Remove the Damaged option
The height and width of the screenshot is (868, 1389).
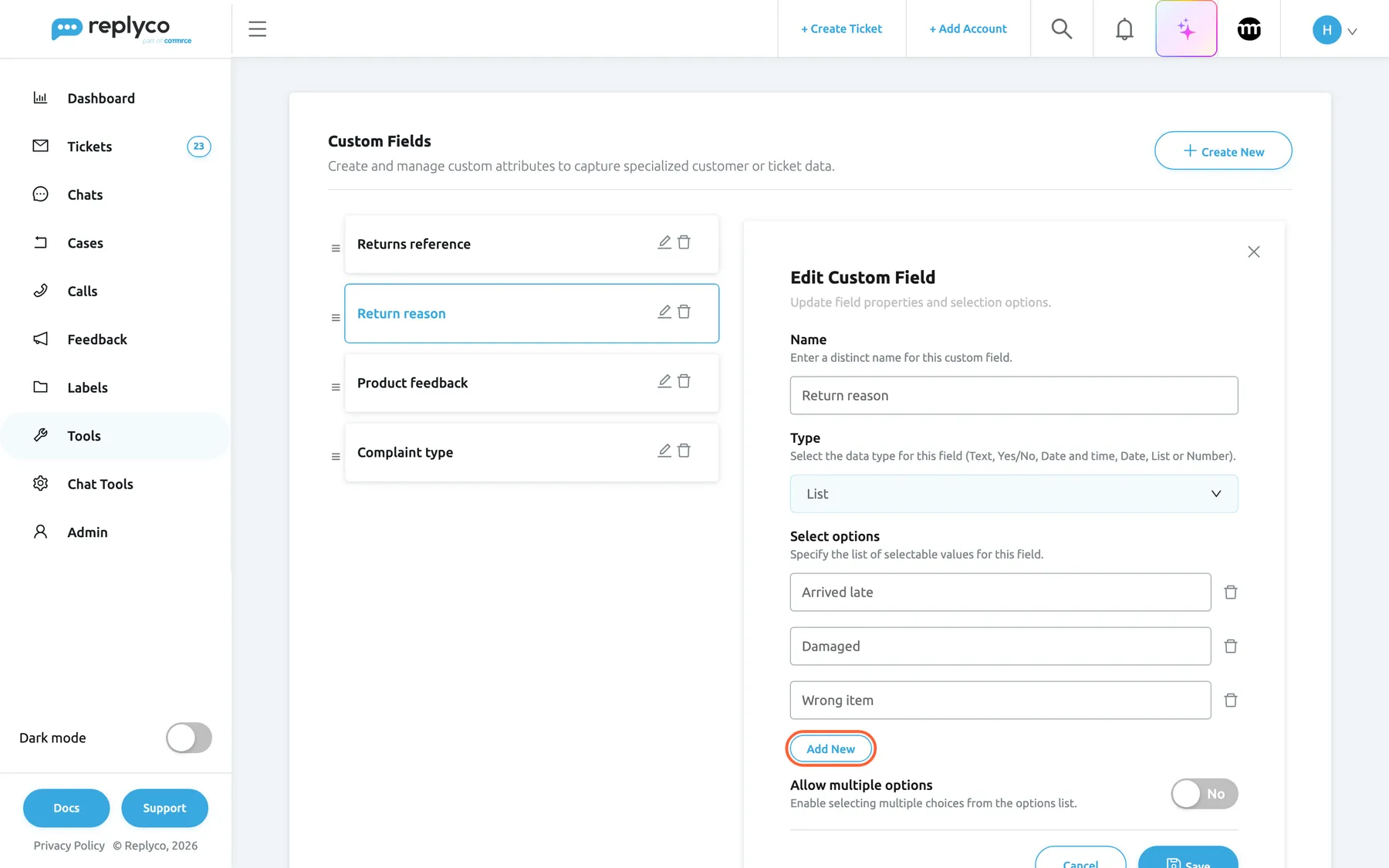(x=1231, y=647)
